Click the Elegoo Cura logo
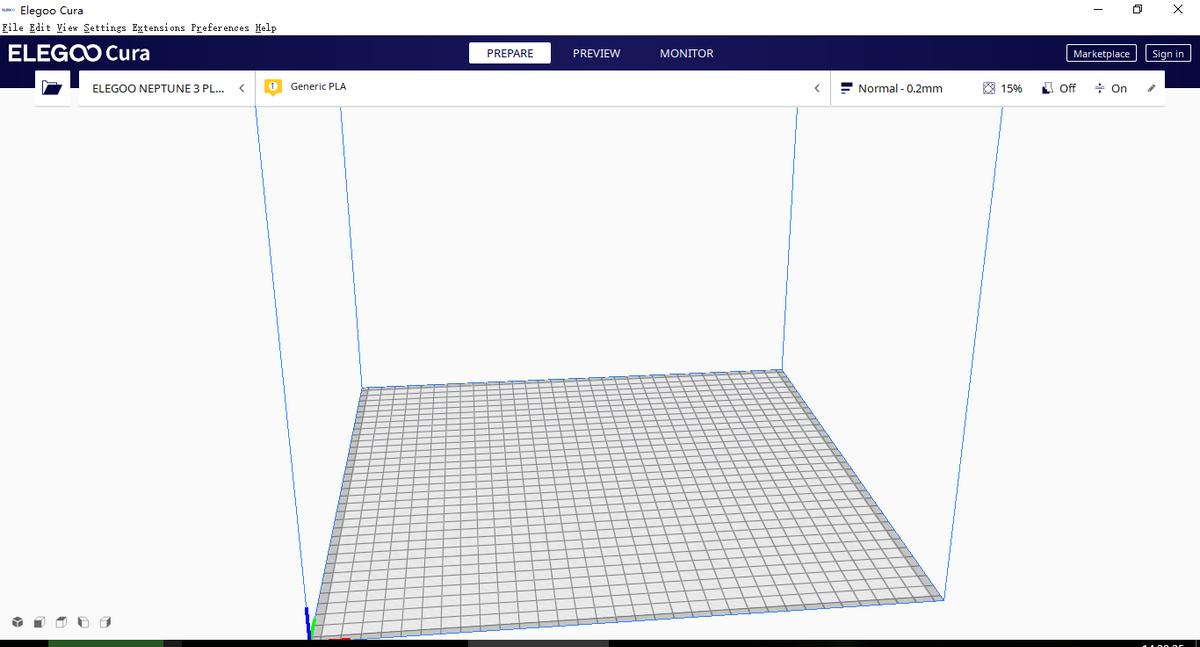The height and width of the screenshot is (647, 1200). tap(79, 53)
